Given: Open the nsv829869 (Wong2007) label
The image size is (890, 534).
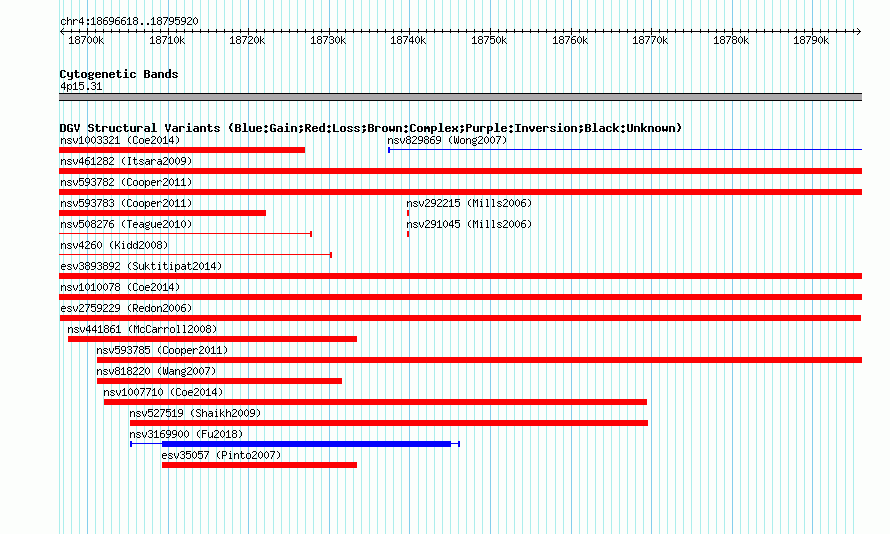Looking at the screenshot, I should tap(447, 140).
